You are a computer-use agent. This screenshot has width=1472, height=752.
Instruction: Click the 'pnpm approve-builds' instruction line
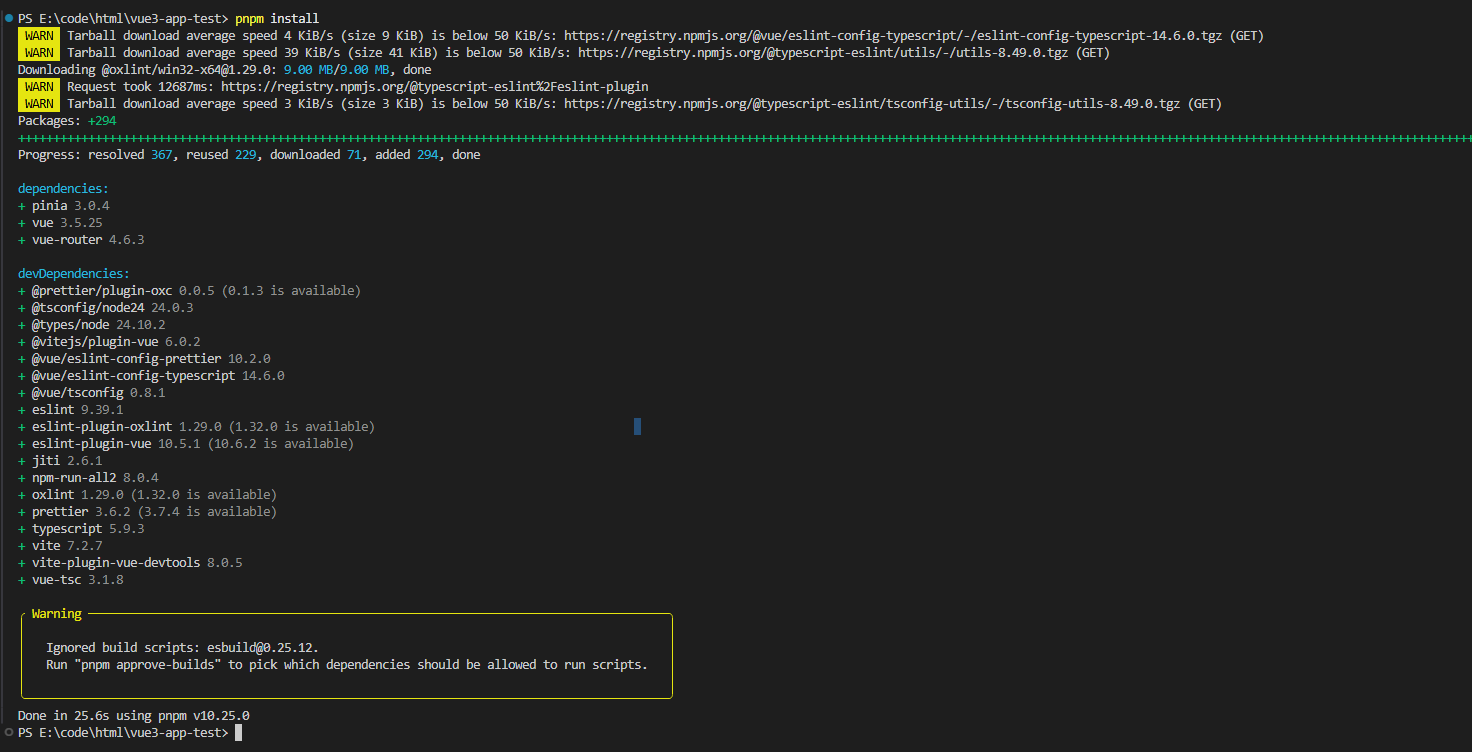(x=346, y=665)
